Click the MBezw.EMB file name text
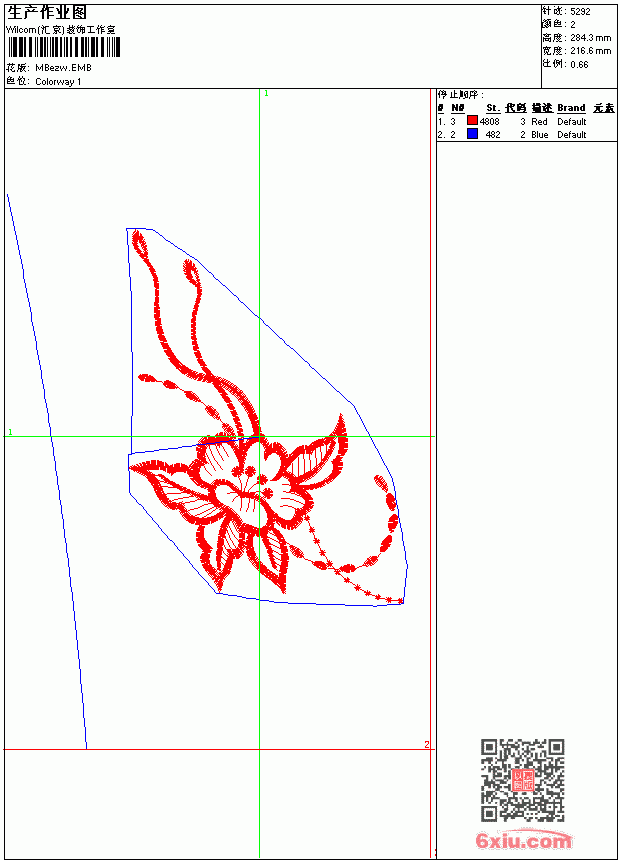620x860 pixels. point(63,68)
